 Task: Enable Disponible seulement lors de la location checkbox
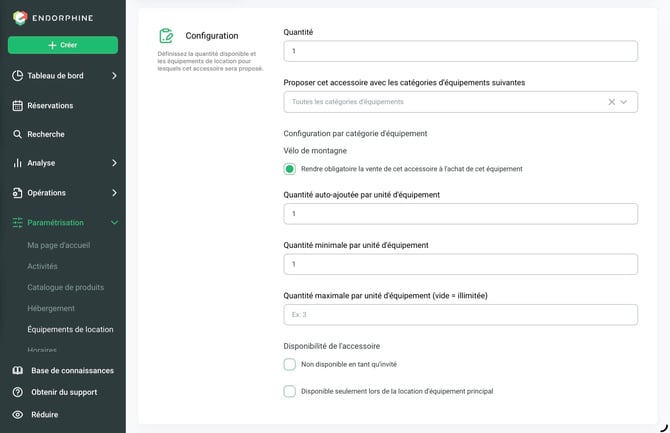pos(289,391)
